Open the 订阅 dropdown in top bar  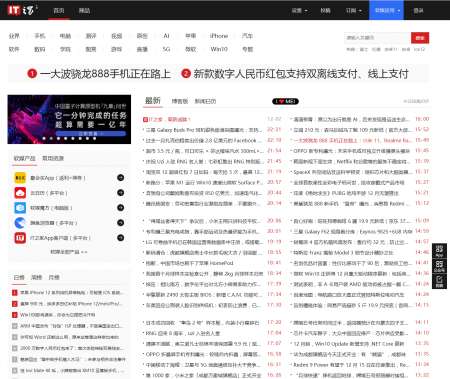coord(353,10)
